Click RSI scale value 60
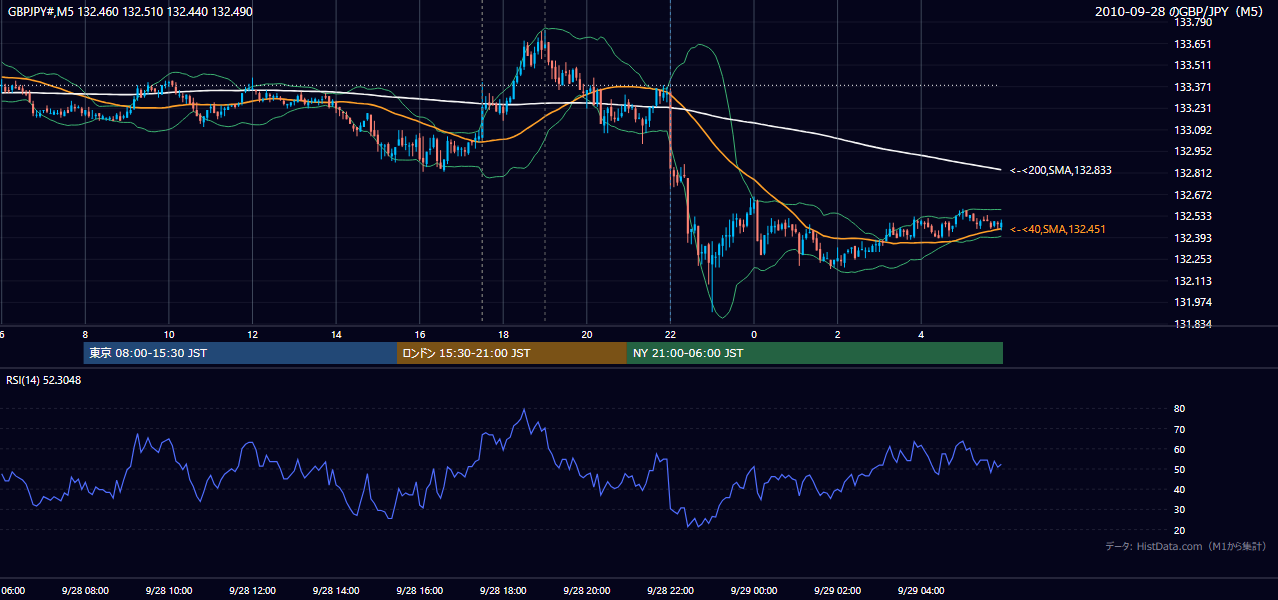Viewport: 1278px width, 600px height. click(x=1180, y=449)
